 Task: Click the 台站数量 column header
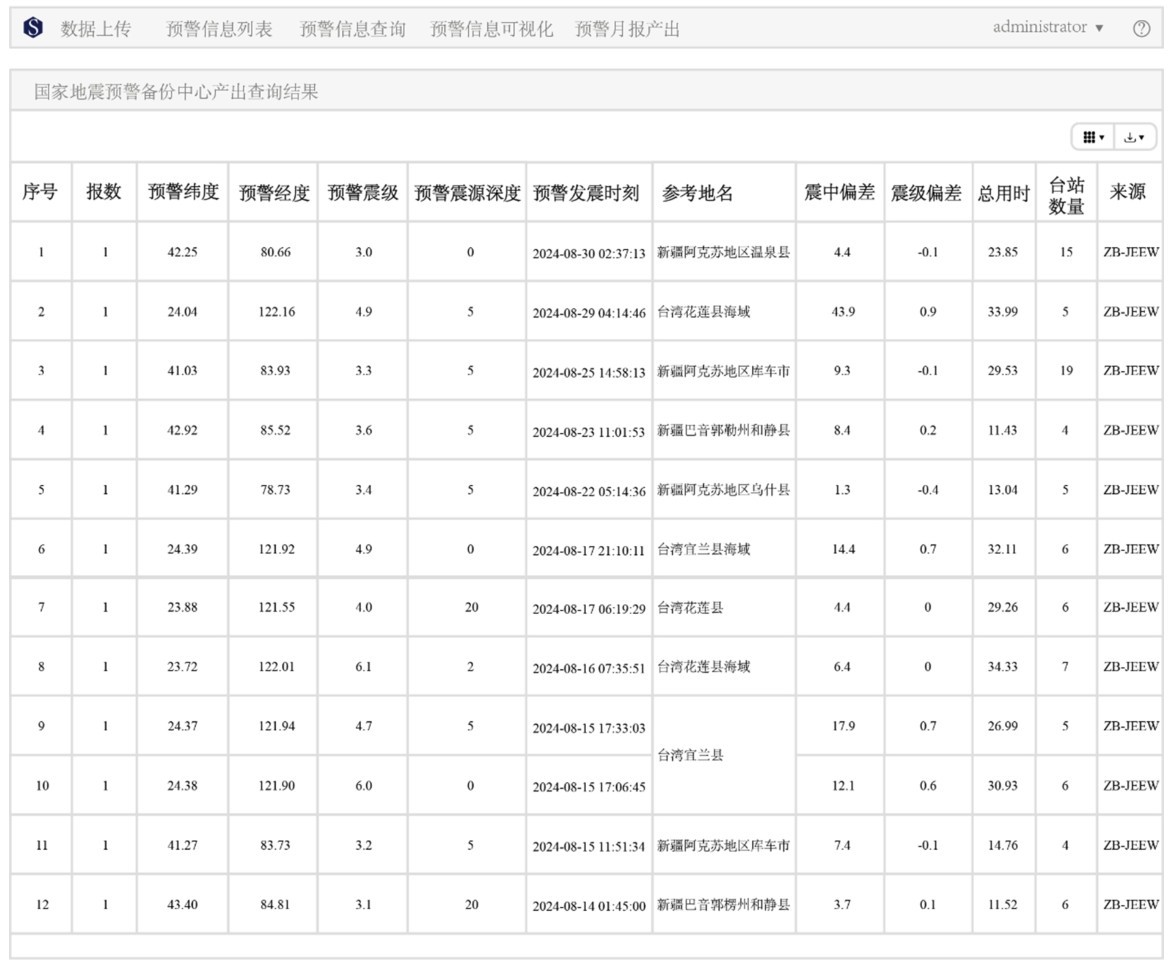[1066, 194]
